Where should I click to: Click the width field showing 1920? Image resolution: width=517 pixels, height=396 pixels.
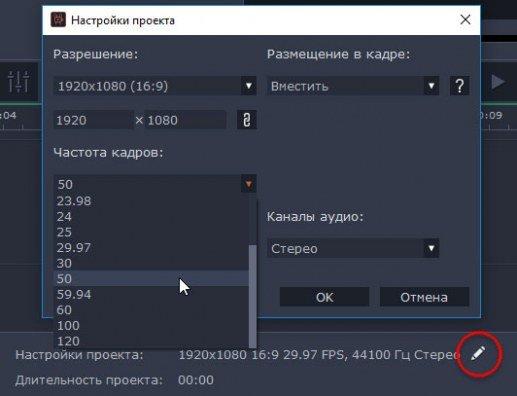[x=93, y=120]
